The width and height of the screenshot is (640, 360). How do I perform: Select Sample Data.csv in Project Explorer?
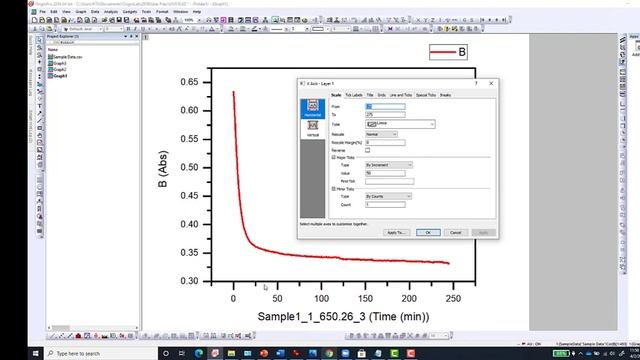click(65, 57)
